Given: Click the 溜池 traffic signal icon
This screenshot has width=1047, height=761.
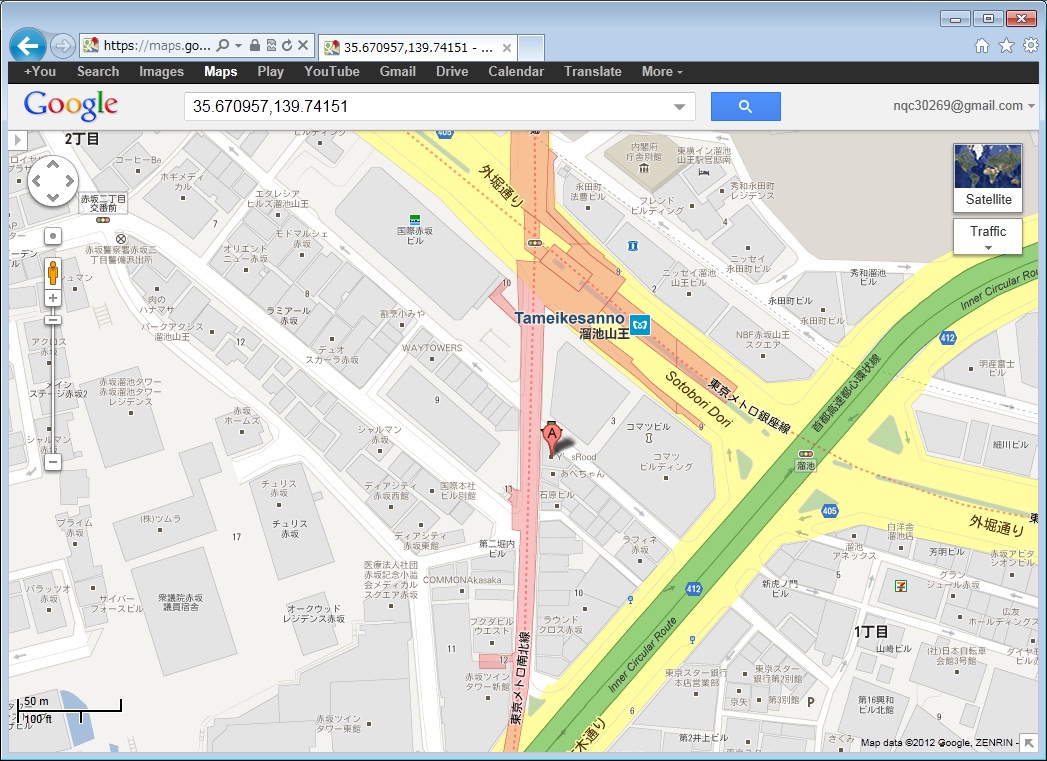Looking at the screenshot, I should coord(805,454).
